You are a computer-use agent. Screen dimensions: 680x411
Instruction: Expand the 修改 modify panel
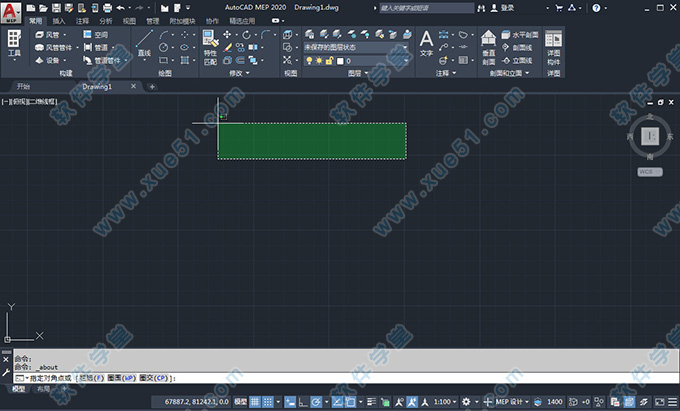click(x=239, y=73)
